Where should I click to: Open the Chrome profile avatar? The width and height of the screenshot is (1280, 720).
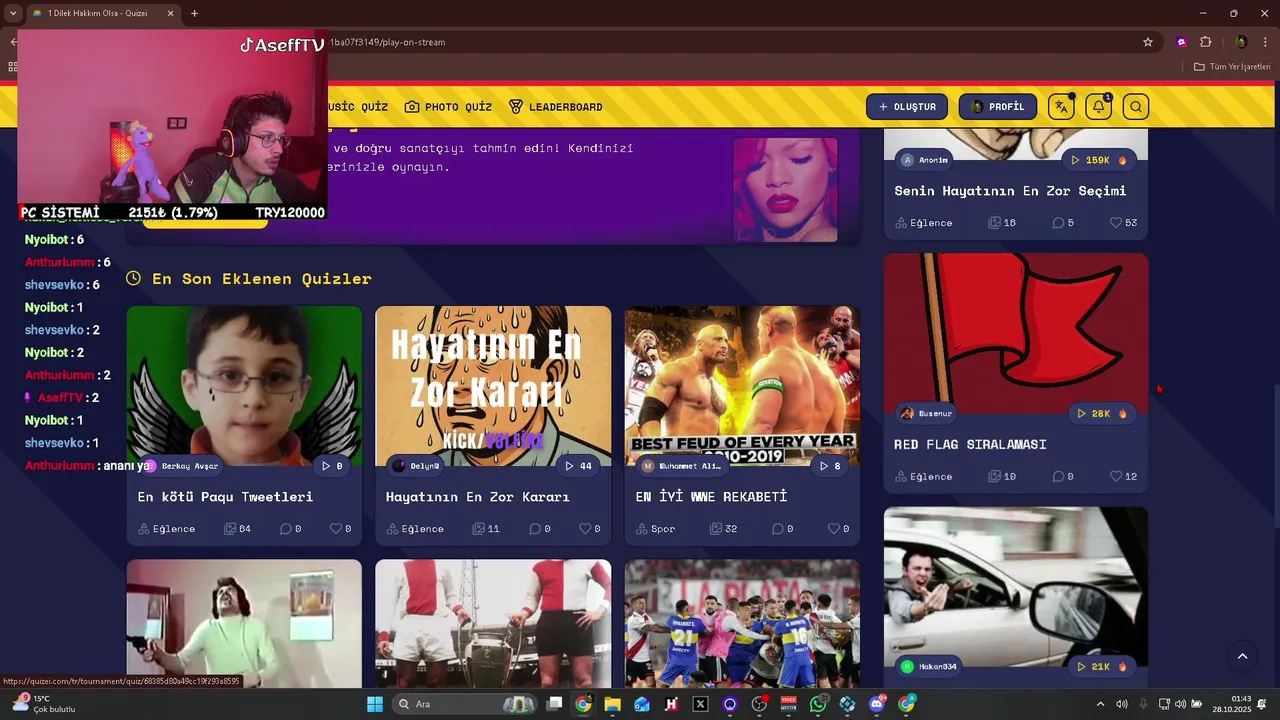click(1241, 42)
